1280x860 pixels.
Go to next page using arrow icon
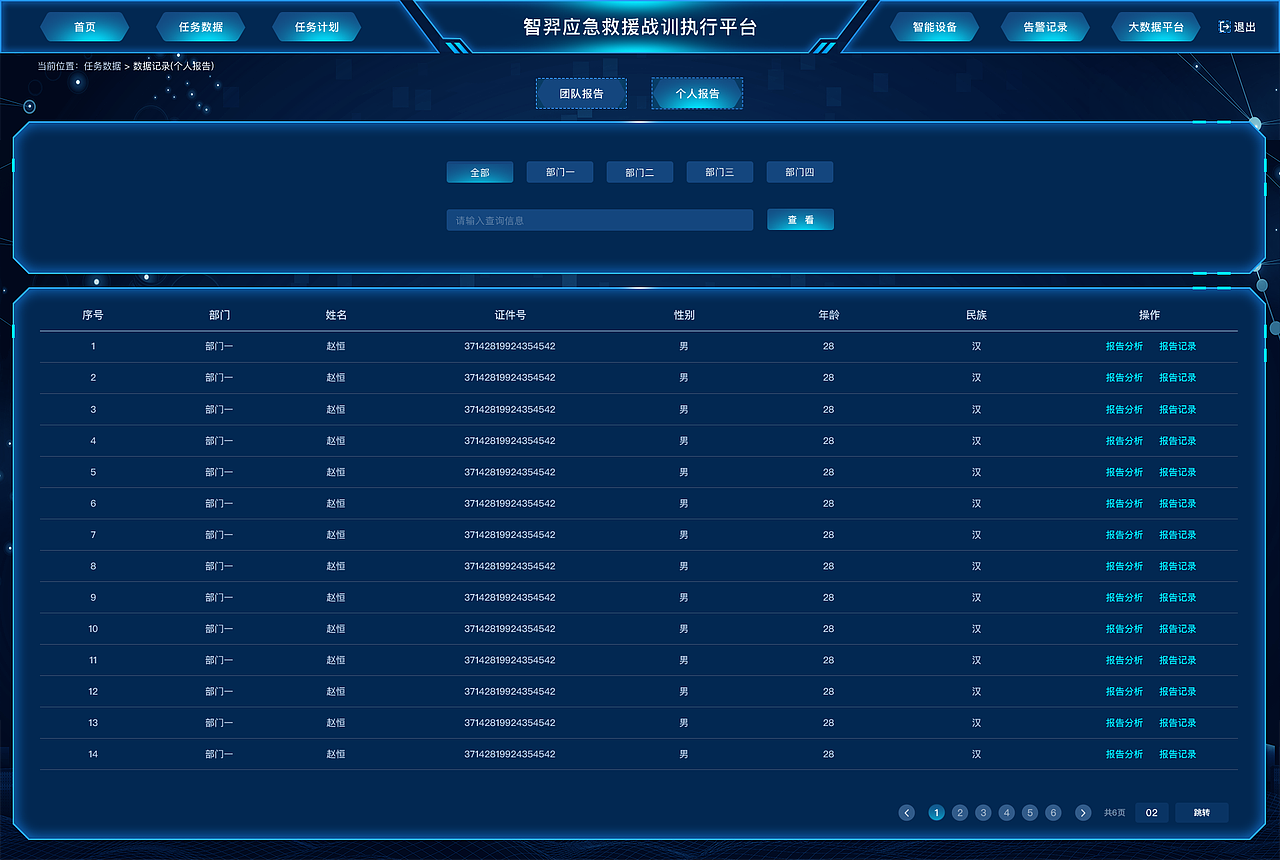click(1081, 813)
